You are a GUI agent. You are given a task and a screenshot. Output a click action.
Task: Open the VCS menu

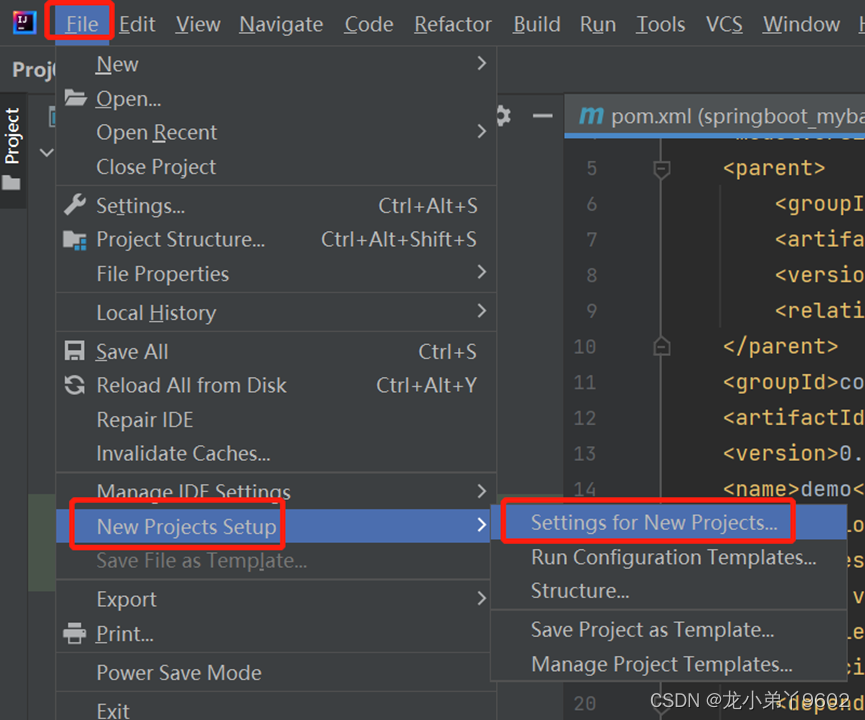724,24
